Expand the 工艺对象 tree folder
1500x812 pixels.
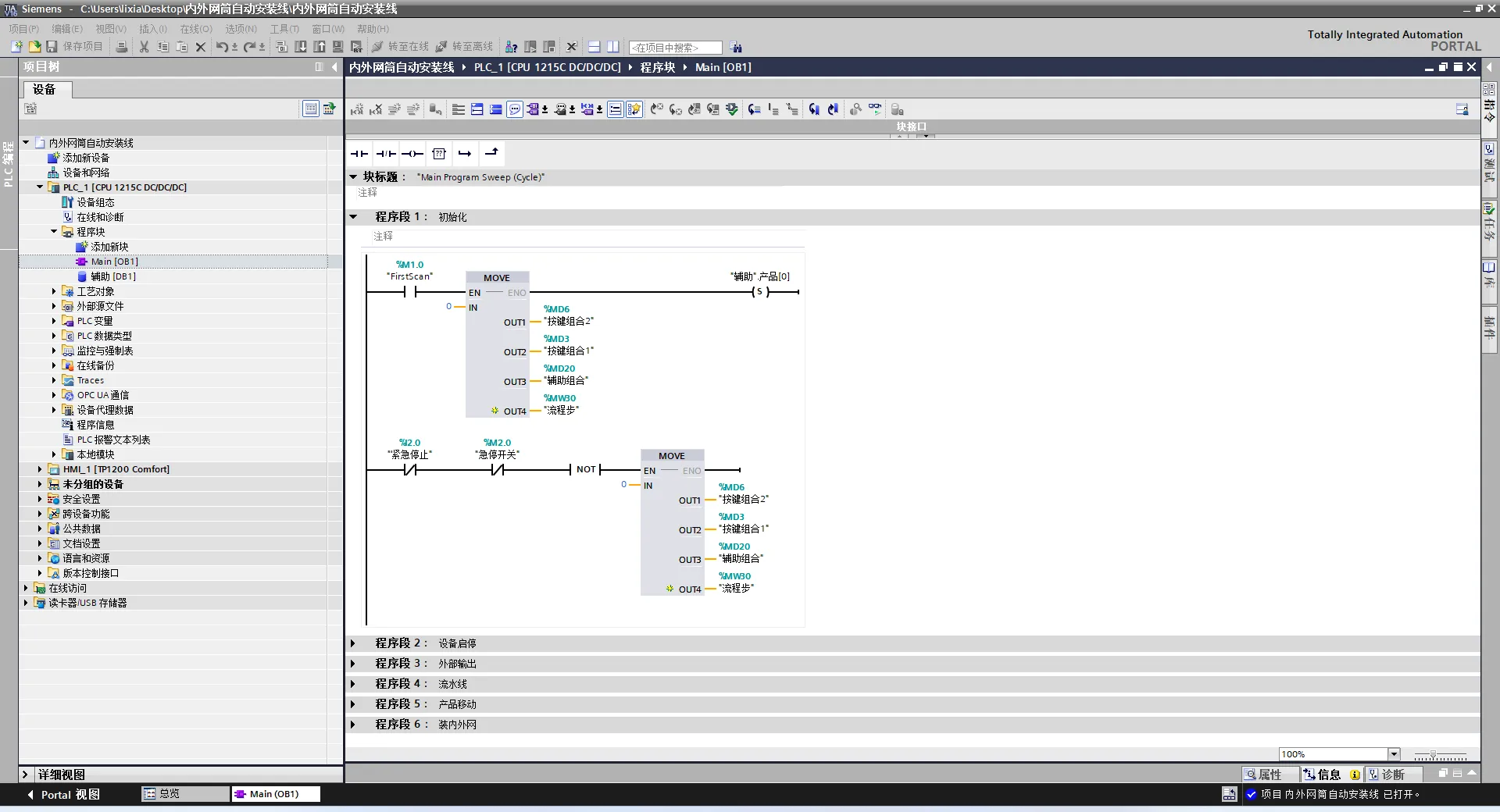pyautogui.click(x=54, y=291)
